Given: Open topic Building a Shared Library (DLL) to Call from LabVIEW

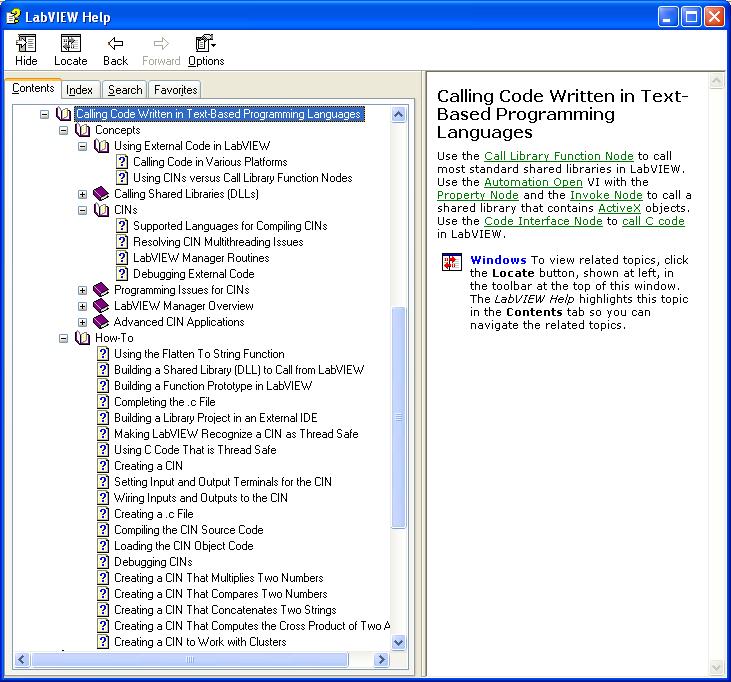Looking at the screenshot, I should (239, 370).
